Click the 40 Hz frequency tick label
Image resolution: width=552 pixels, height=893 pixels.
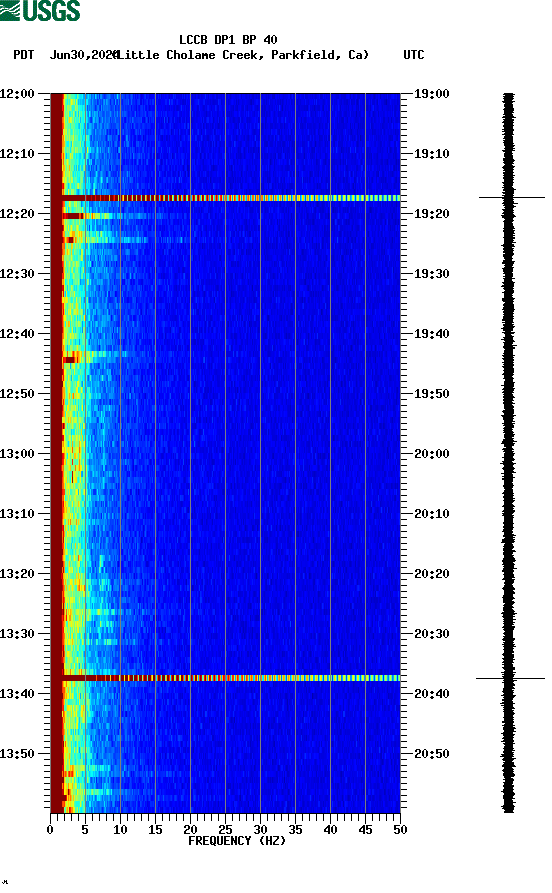330,830
